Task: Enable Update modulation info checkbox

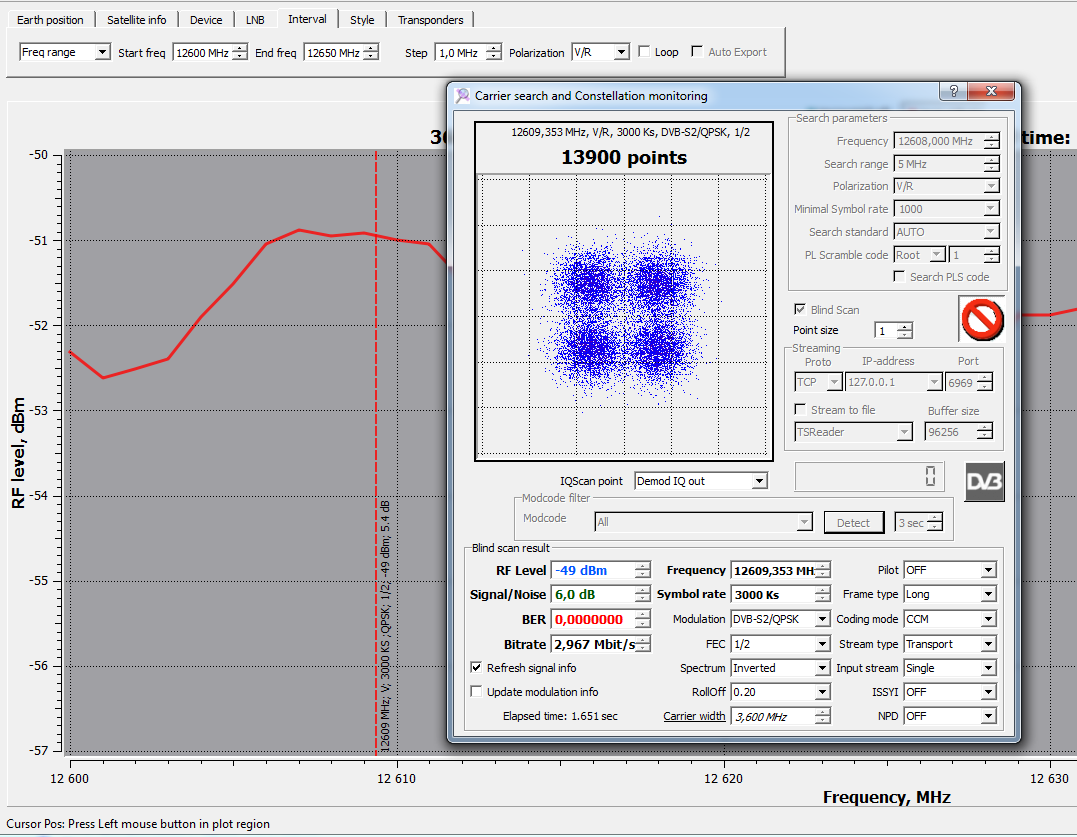Action: pos(476,691)
